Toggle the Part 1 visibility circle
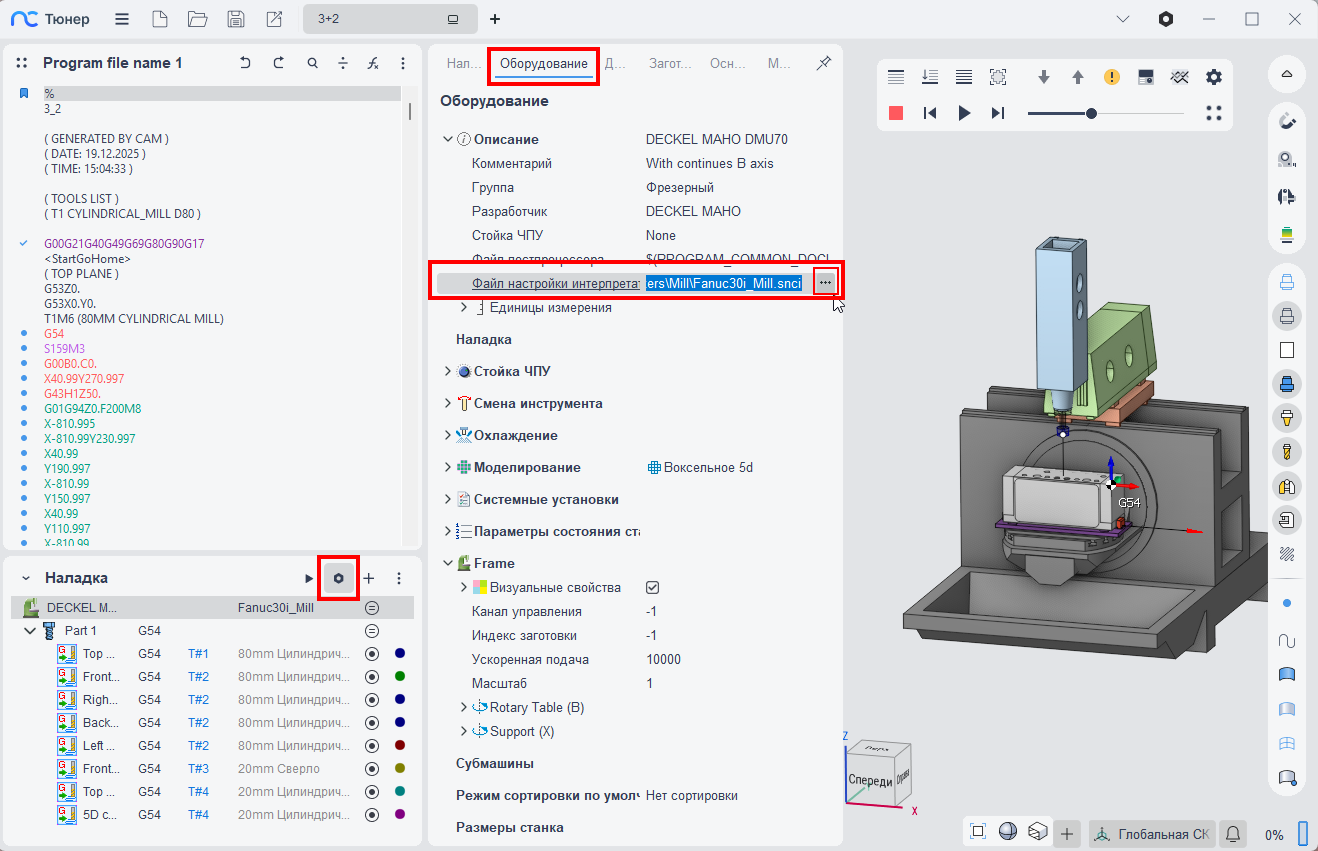 tap(372, 631)
